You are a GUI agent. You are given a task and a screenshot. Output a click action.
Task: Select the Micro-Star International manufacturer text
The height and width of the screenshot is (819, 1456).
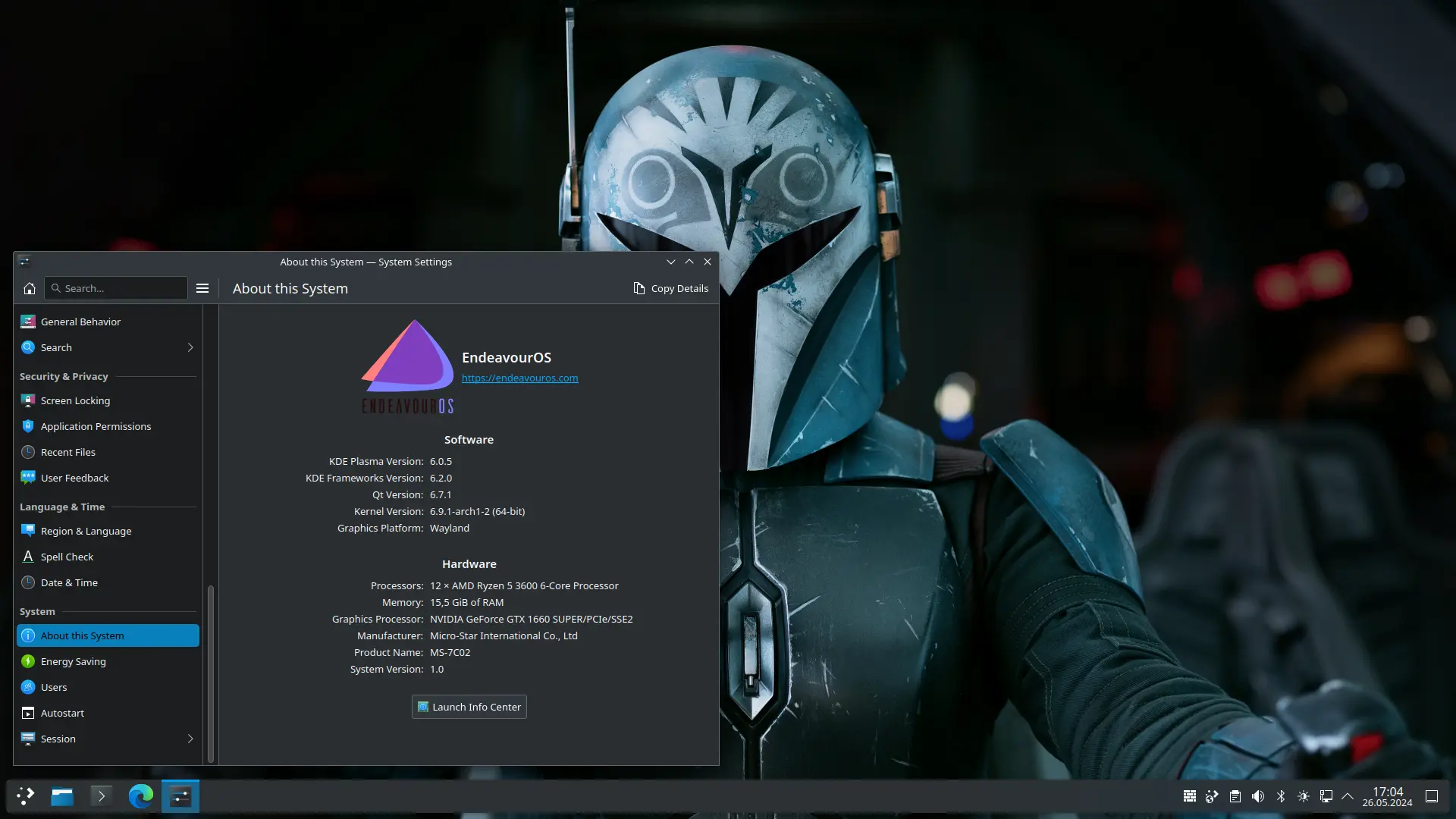(504, 635)
